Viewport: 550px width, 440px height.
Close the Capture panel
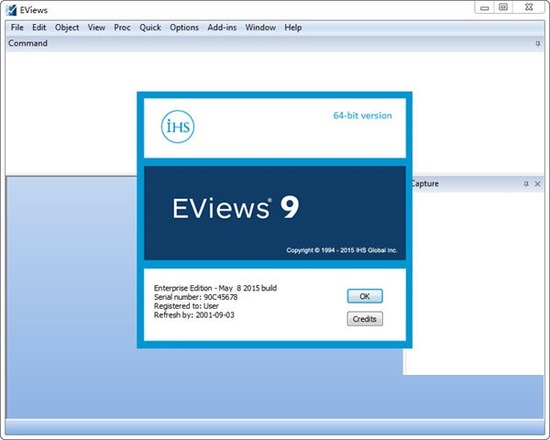click(x=537, y=184)
